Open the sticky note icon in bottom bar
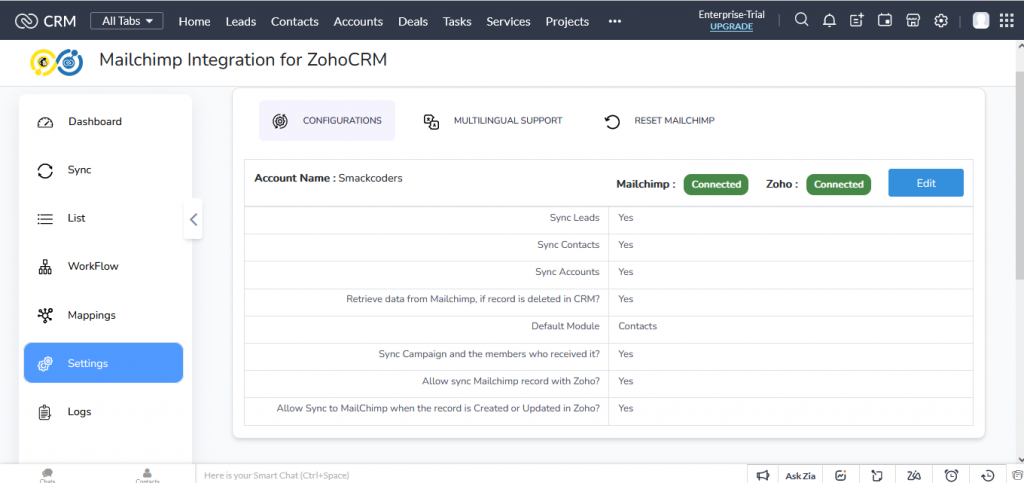 877,475
